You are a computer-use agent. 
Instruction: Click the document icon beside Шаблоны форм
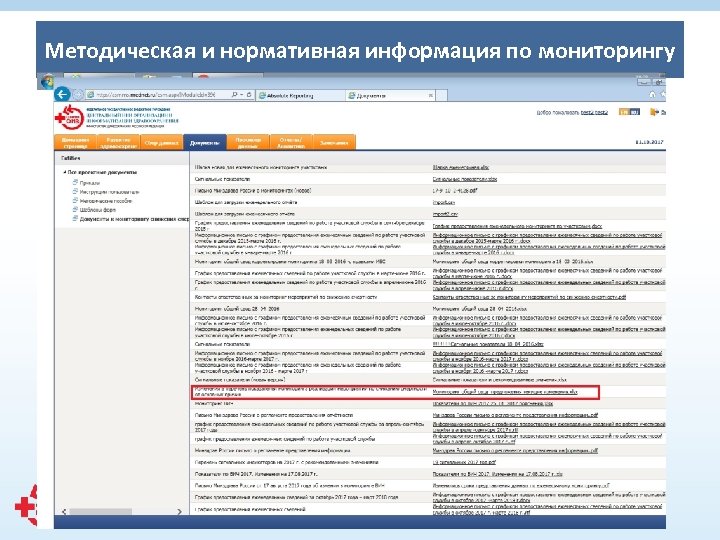(75, 209)
